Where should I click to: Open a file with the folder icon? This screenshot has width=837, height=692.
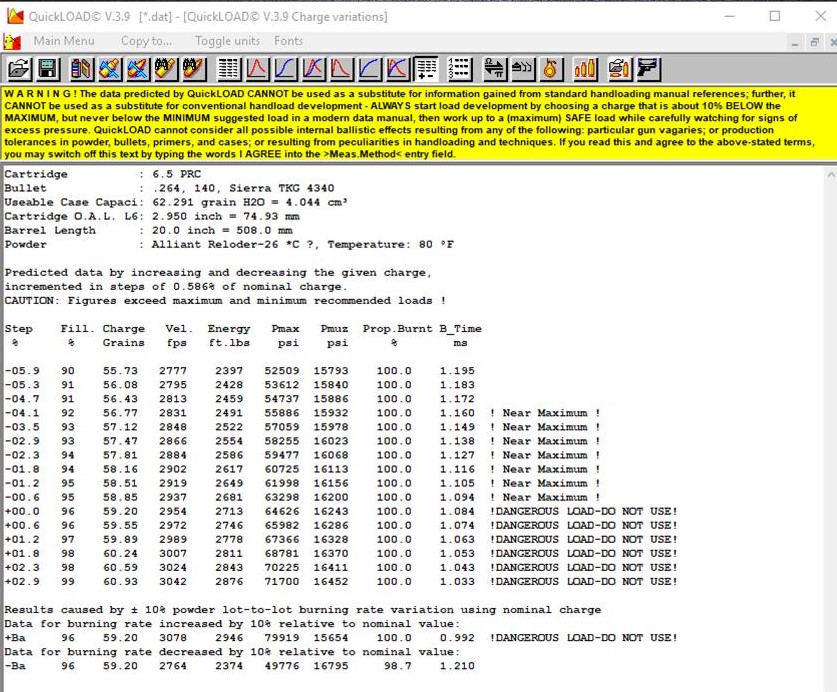tap(19, 69)
